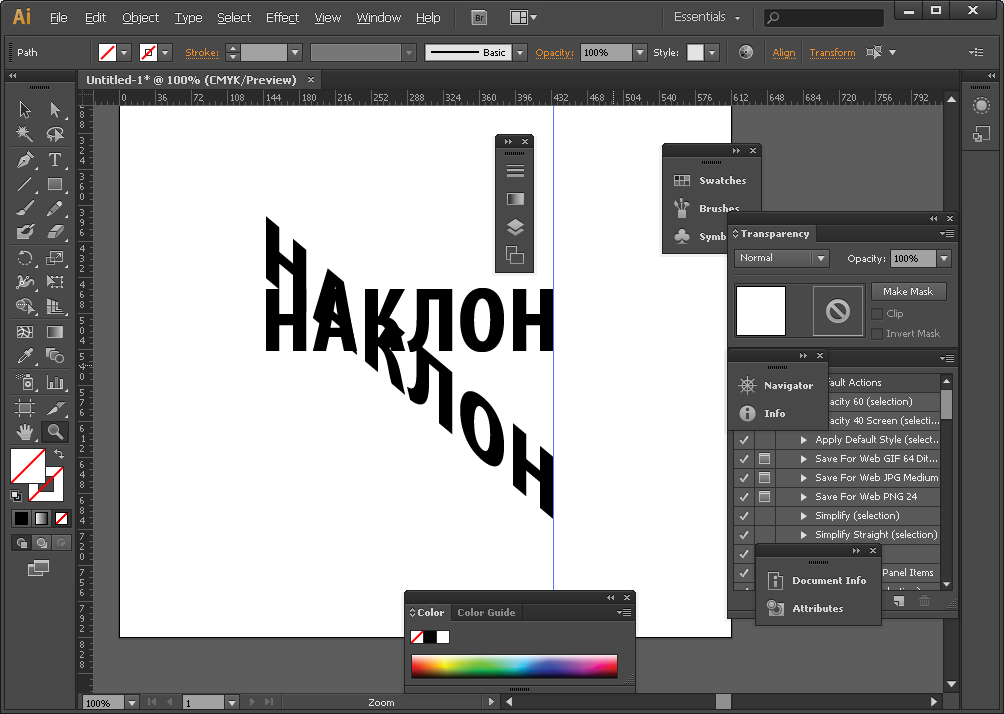The height and width of the screenshot is (714, 1004).
Task: Open the Swatches panel icon
Action: click(x=682, y=181)
